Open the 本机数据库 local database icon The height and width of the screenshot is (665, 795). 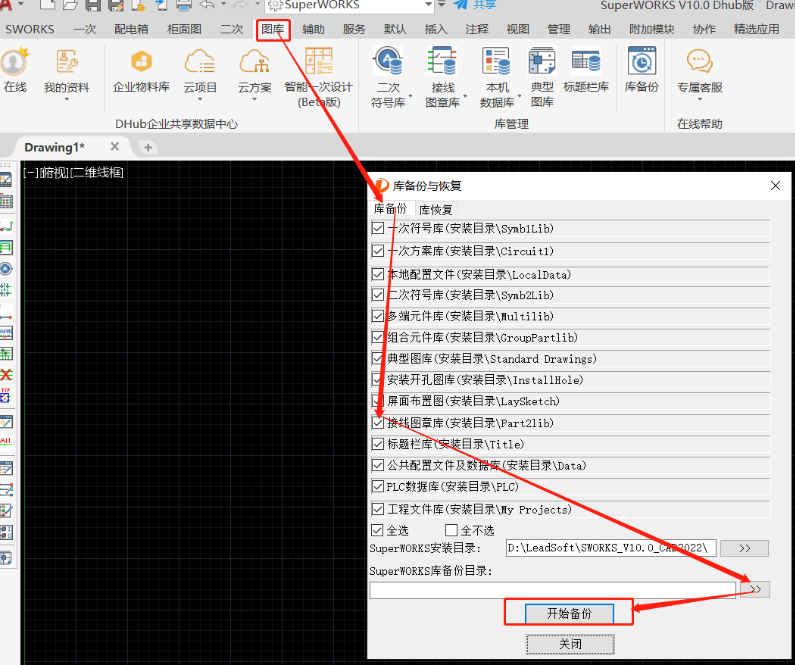(x=496, y=61)
